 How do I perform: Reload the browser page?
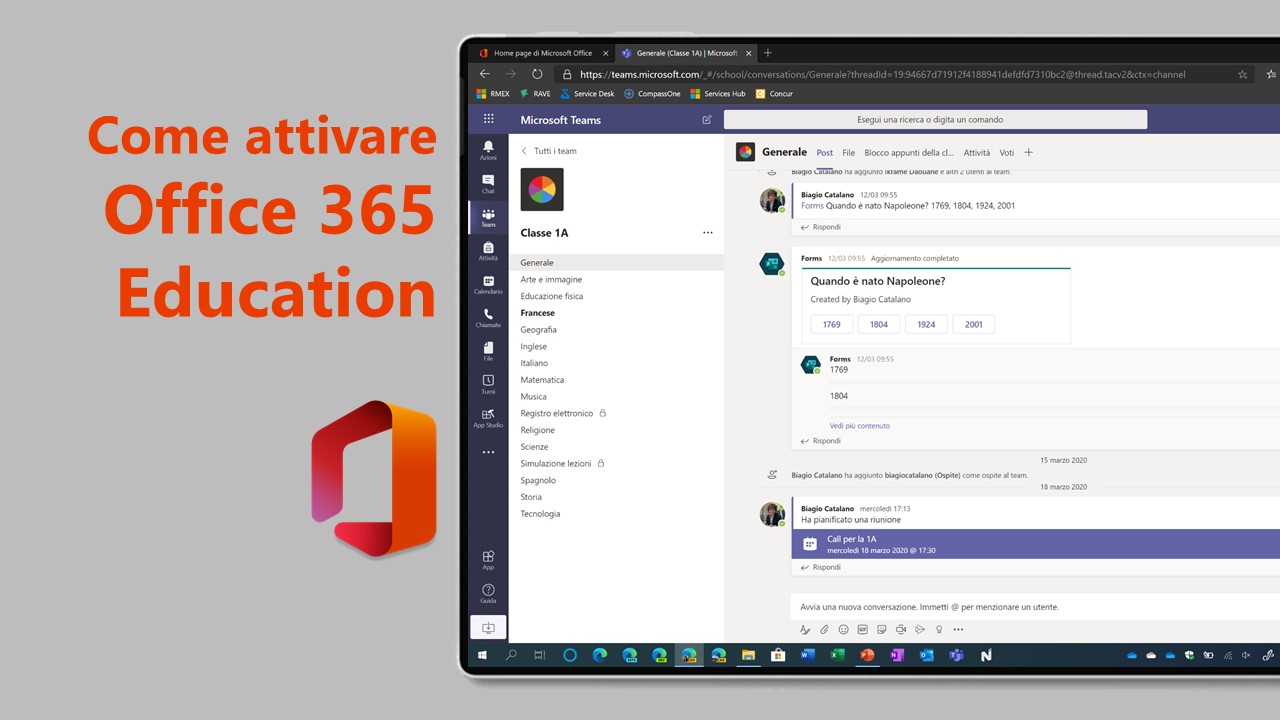pyautogui.click(x=537, y=74)
